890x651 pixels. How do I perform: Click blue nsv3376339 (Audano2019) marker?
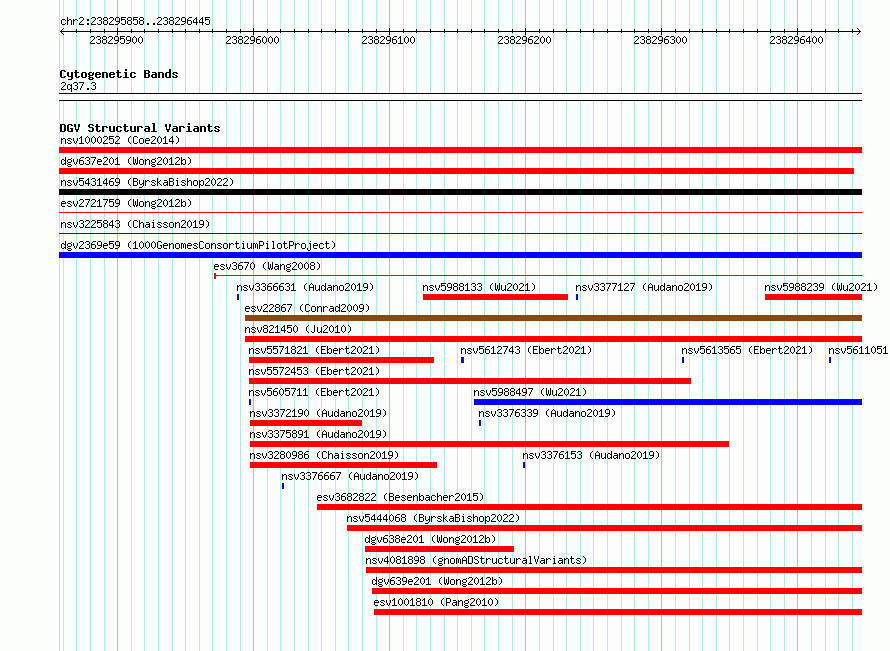tap(480, 423)
